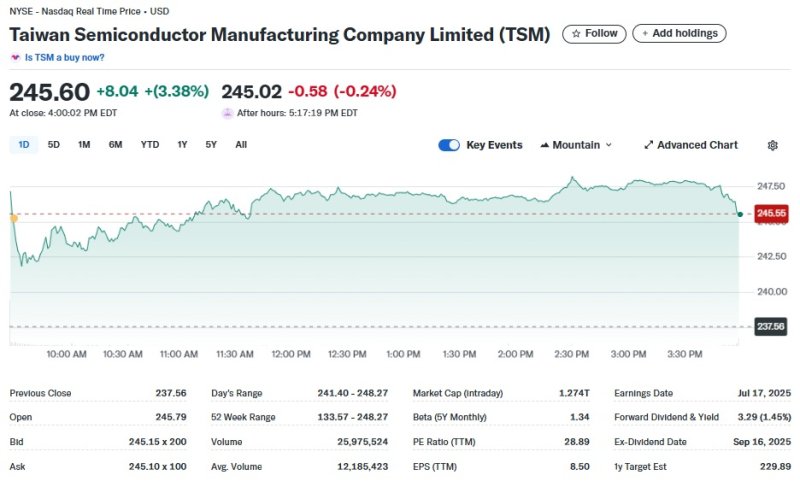Click the red 245.55 price label
Image resolution: width=800 pixels, height=481 pixels.
[x=771, y=213]
